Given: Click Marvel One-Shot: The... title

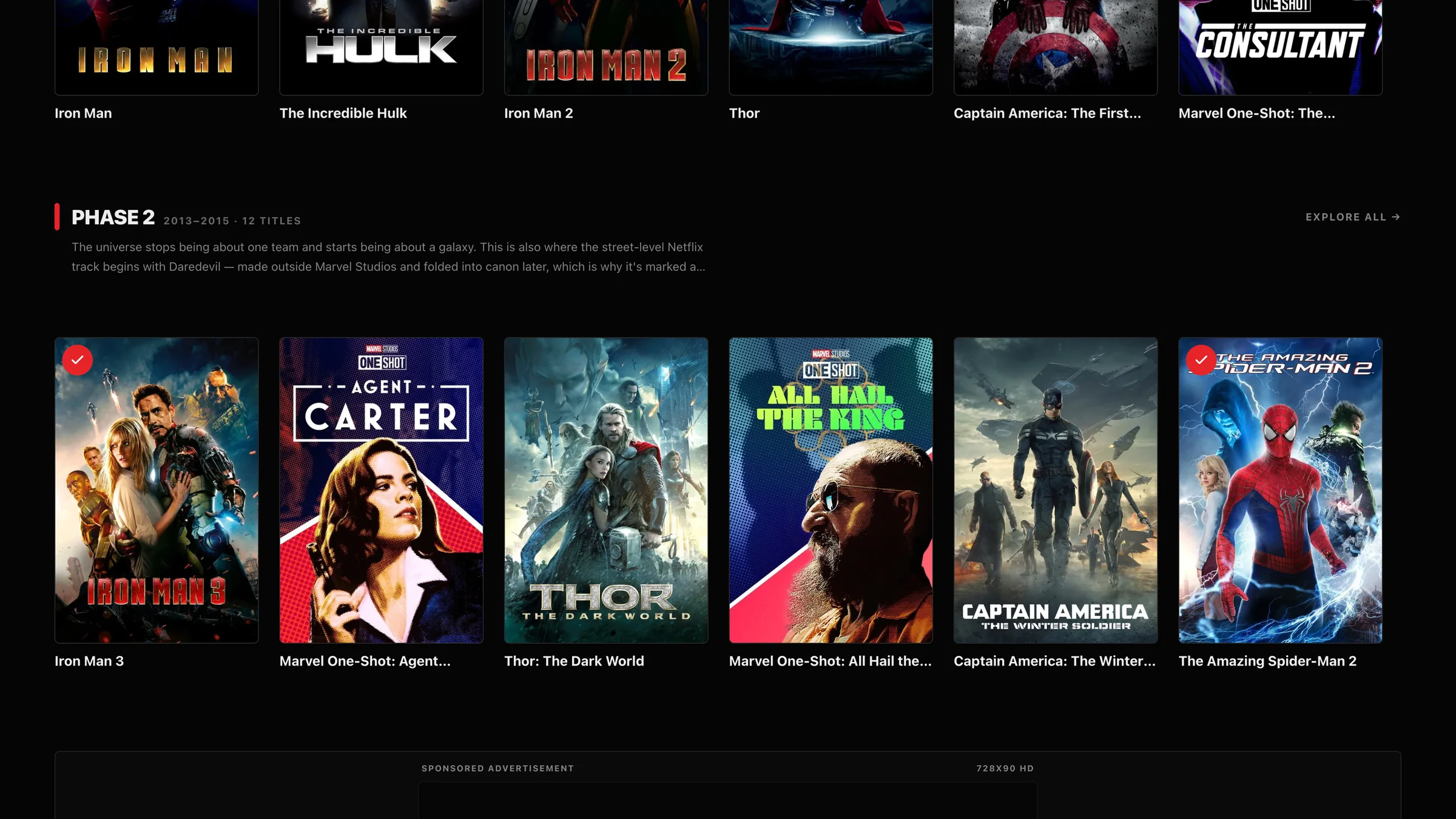Looking at the screenshot, I should coord(1256,113).
